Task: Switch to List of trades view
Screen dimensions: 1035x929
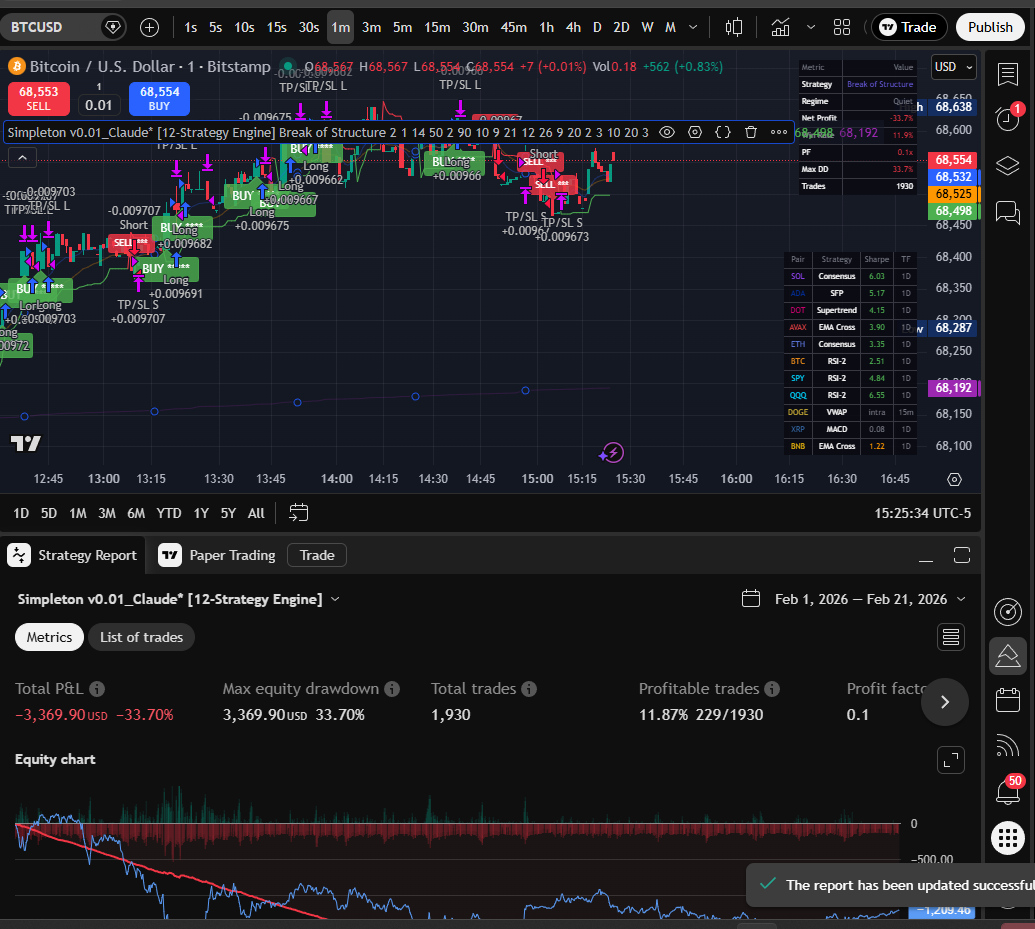Action: pyautogui.click(x=141, y=637)
